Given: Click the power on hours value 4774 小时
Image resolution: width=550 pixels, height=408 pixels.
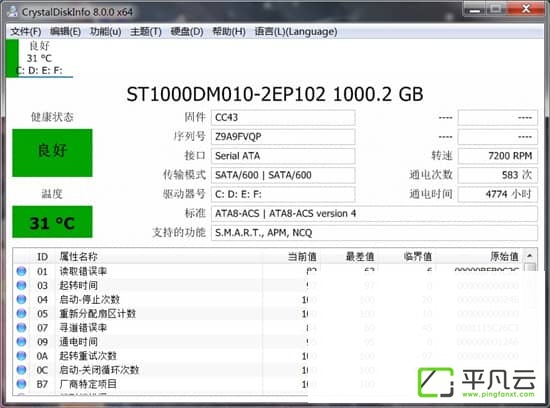Looking at the screenshot, I should 498,194.
